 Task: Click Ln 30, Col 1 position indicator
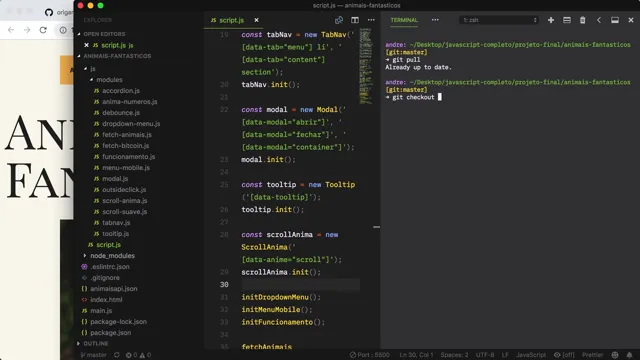pyautogui.click(x=416, y=355)
